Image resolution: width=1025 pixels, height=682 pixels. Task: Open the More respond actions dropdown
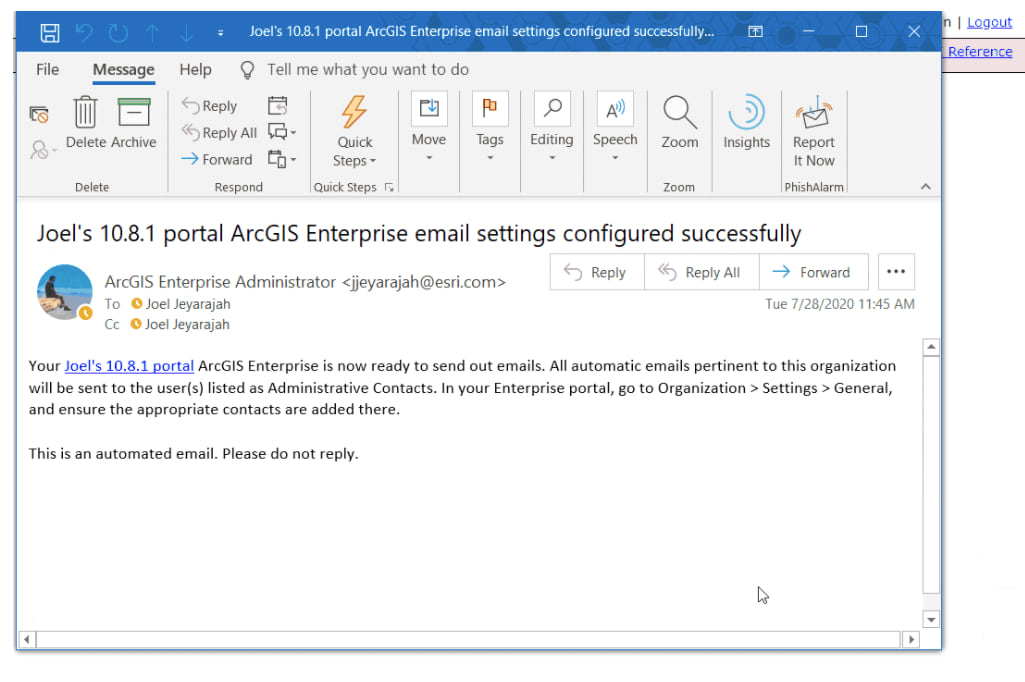coord(282,159)
